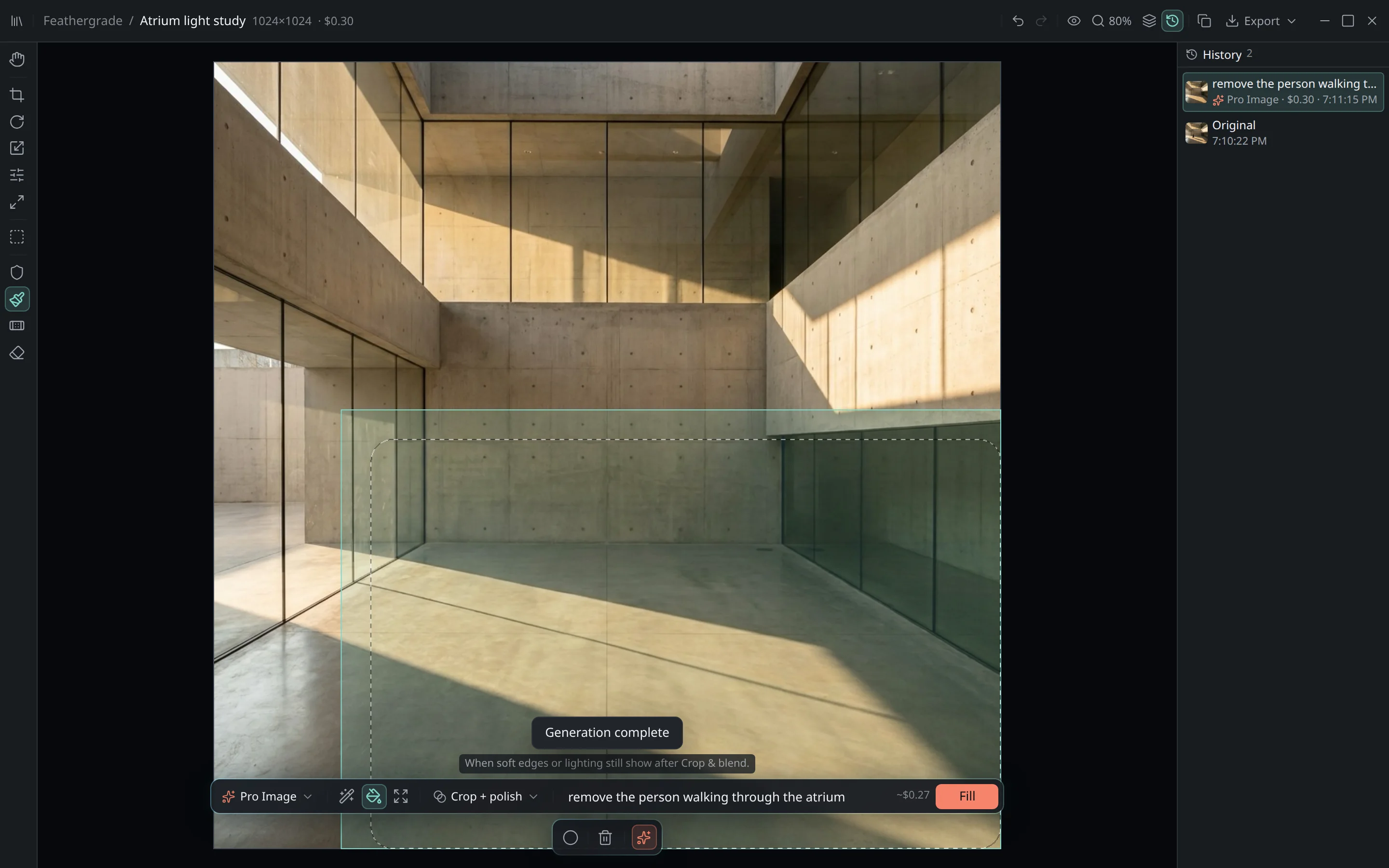1389x868 pixels.
Task: Toggle the History panel button
Action: tap(1172, 21)
